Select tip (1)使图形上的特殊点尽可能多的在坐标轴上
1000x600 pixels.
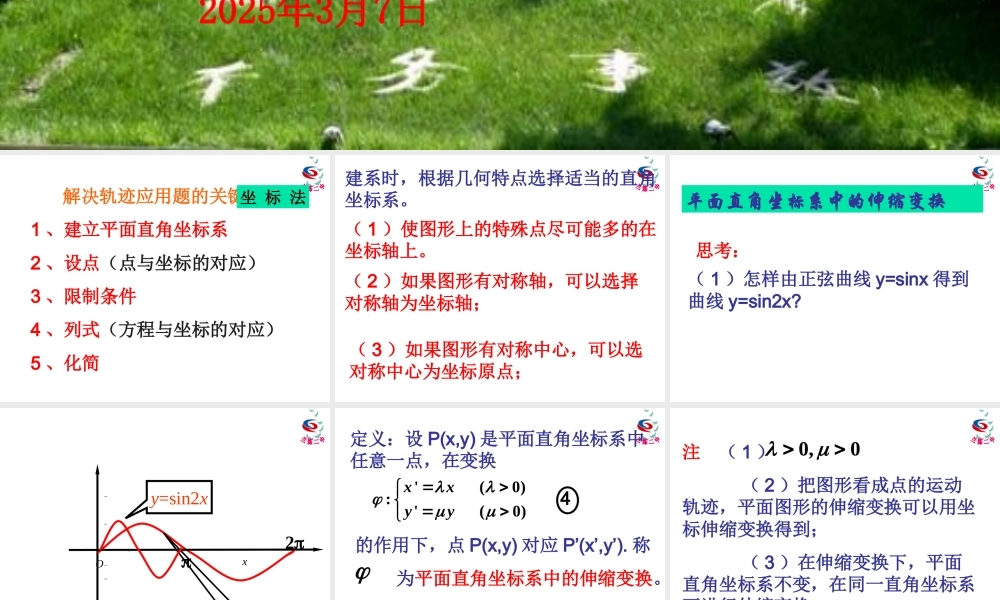tap(501, 240)
